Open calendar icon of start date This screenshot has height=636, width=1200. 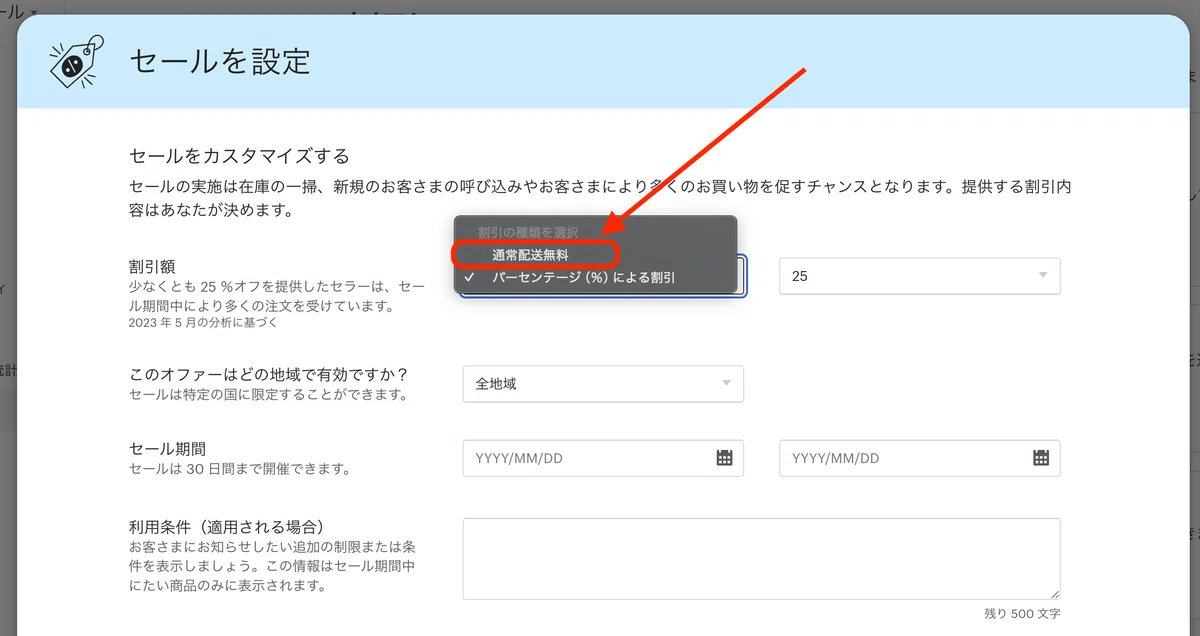(x=725, y=458)
